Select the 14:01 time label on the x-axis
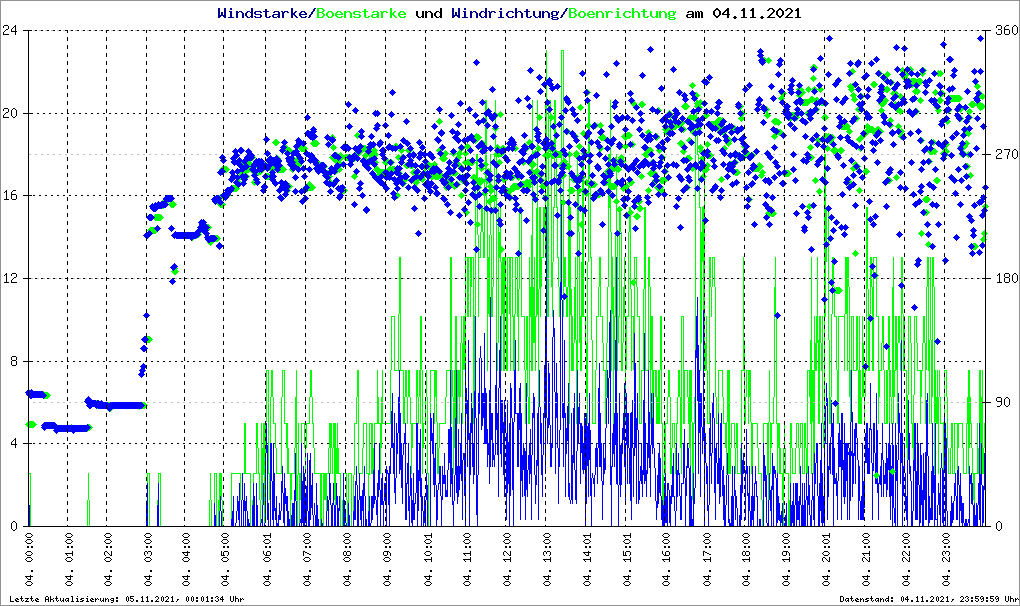Viewport: 1020px width, 606px height. (x=587, y=561)
